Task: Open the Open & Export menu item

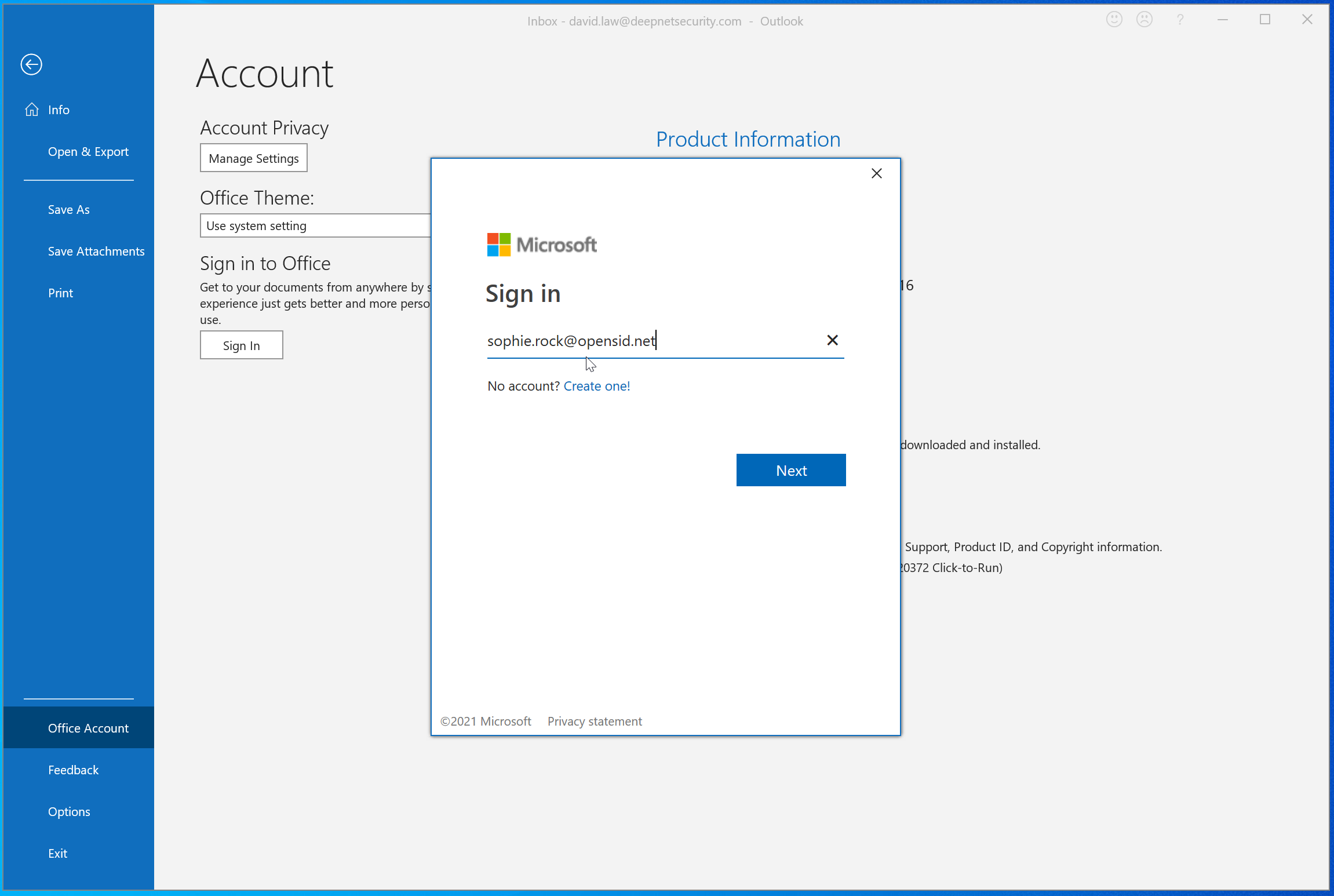Action: point(88,152)
